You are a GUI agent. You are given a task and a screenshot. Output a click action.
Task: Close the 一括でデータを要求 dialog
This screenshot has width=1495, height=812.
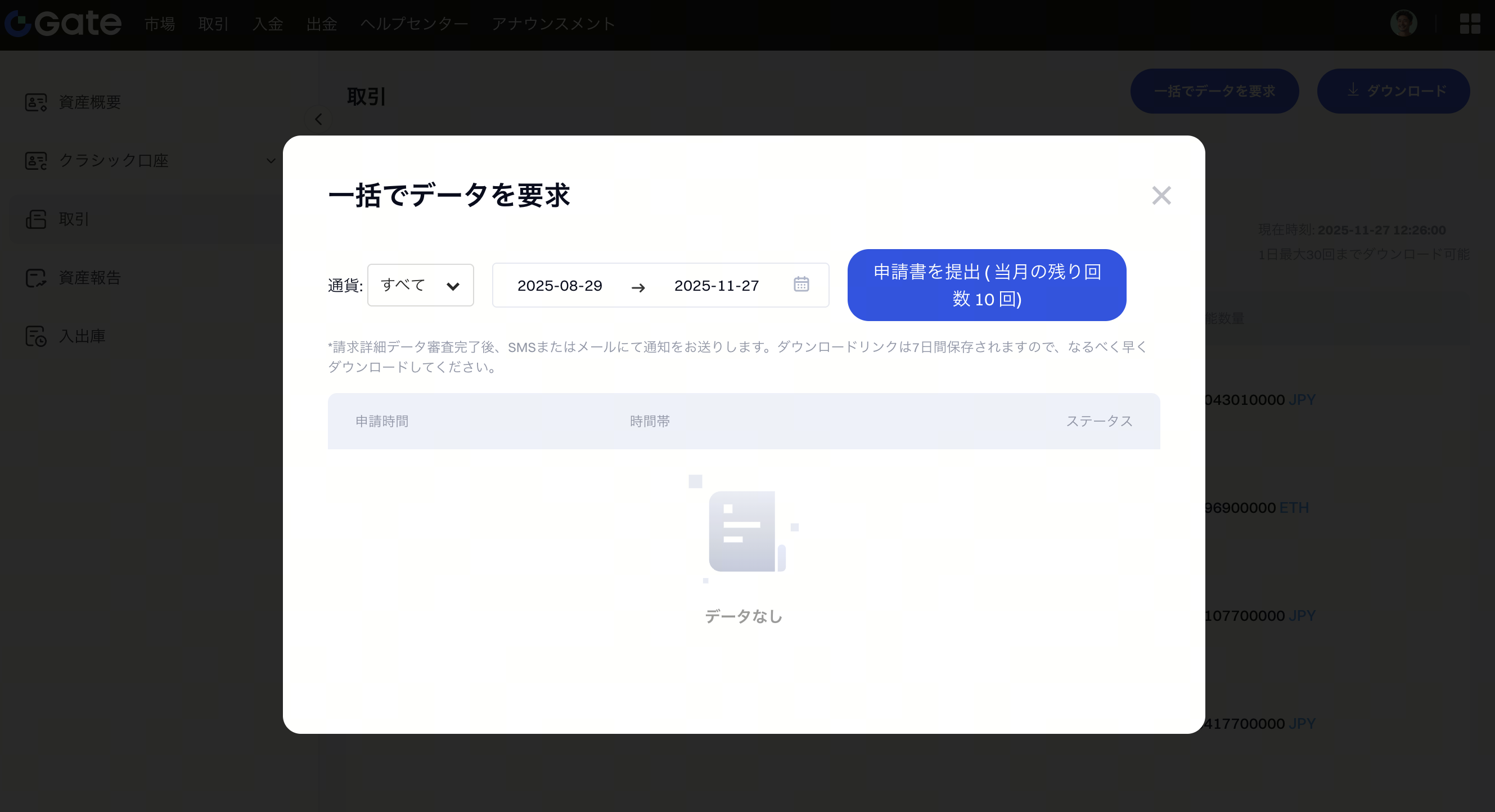point(1161,196)
